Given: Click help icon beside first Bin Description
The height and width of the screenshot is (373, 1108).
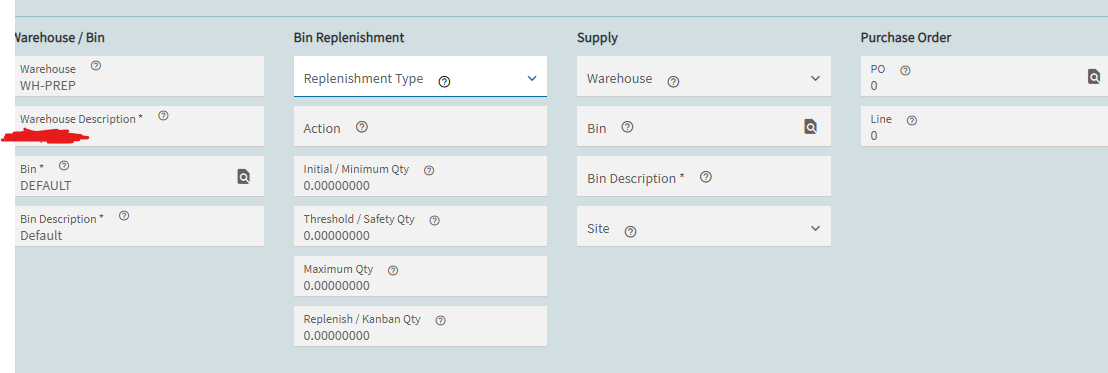Looking at the screenshot, I should 124,215.
